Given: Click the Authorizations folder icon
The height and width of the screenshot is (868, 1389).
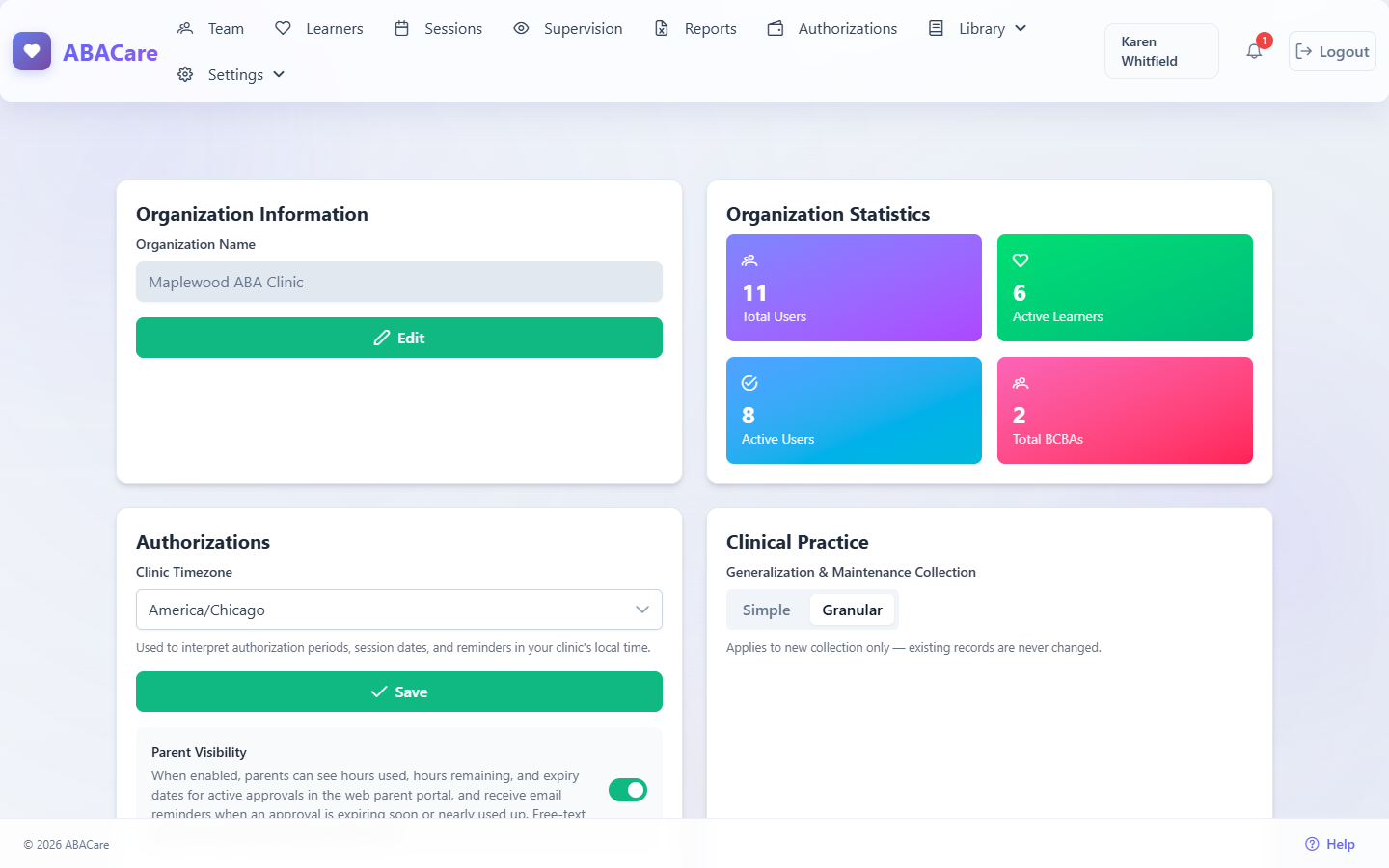Looking at the screenshot, I should tap(776, 28).
